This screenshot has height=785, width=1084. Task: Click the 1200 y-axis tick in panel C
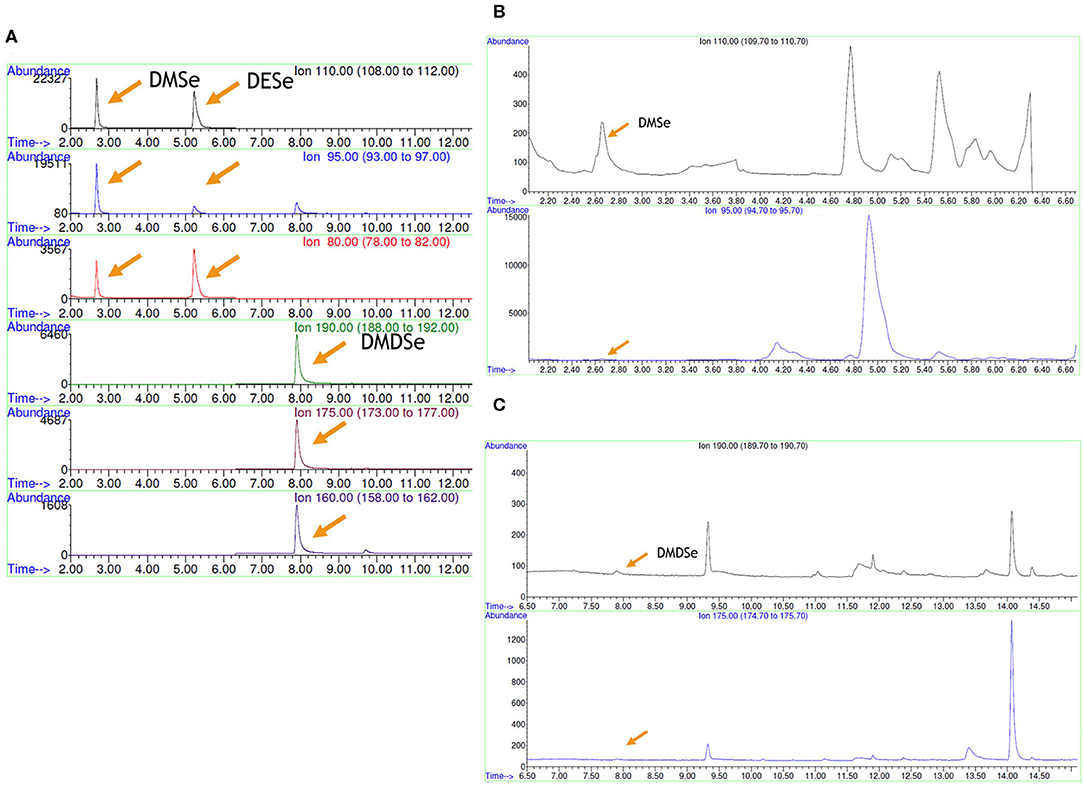[x=518, y=640]
